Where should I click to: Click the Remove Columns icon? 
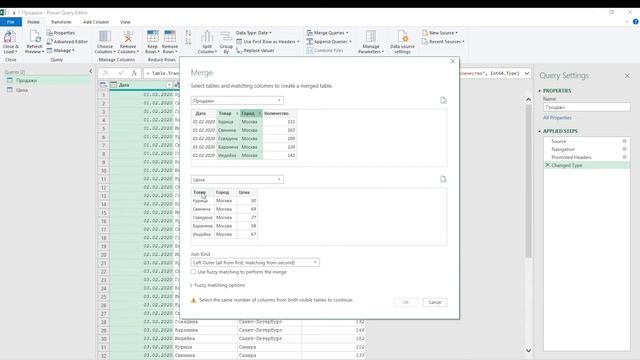click(128, 37)
